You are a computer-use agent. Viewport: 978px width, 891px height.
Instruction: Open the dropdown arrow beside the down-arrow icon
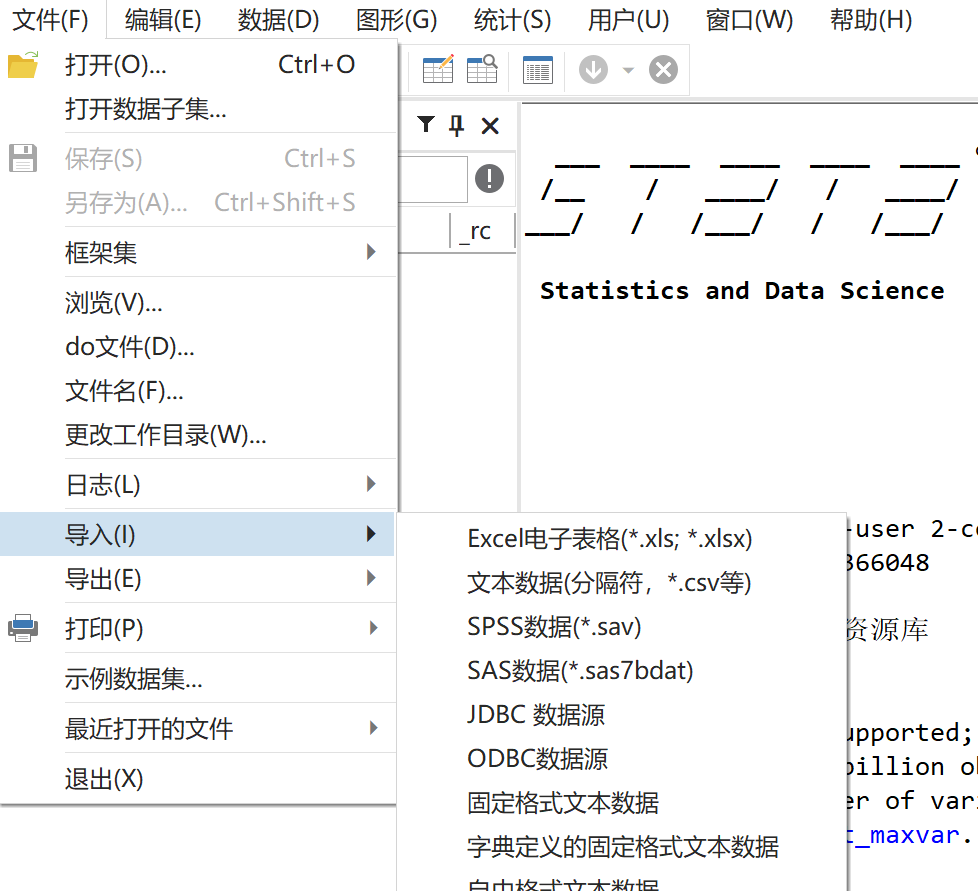[x=628, y=70]
